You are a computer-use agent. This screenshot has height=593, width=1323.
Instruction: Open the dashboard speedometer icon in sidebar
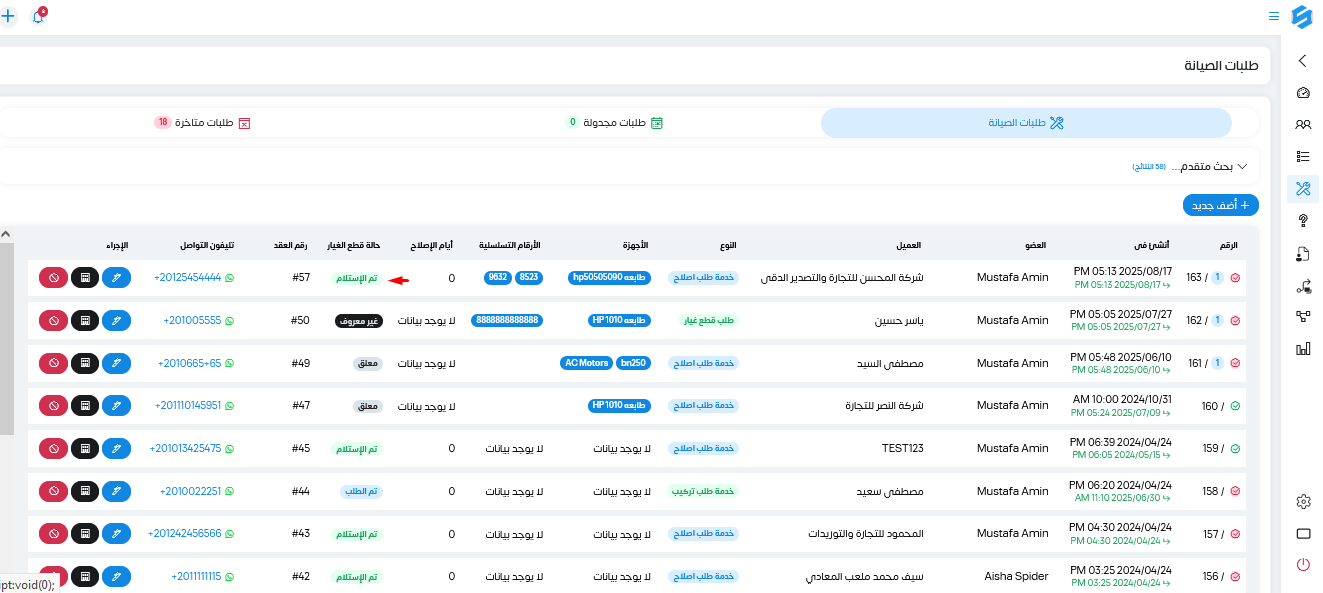coord(1302,93)
